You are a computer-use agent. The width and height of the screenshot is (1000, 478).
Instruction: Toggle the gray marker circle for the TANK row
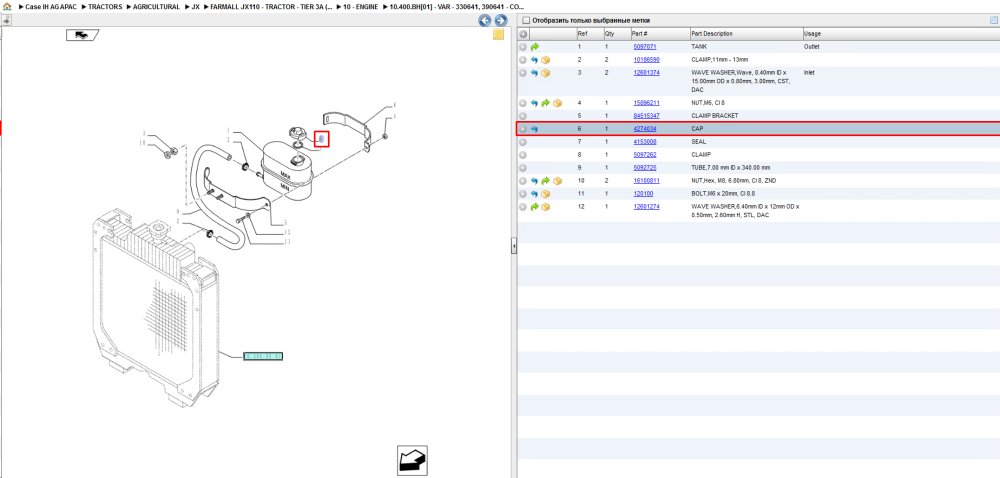[x=523, y=47]
